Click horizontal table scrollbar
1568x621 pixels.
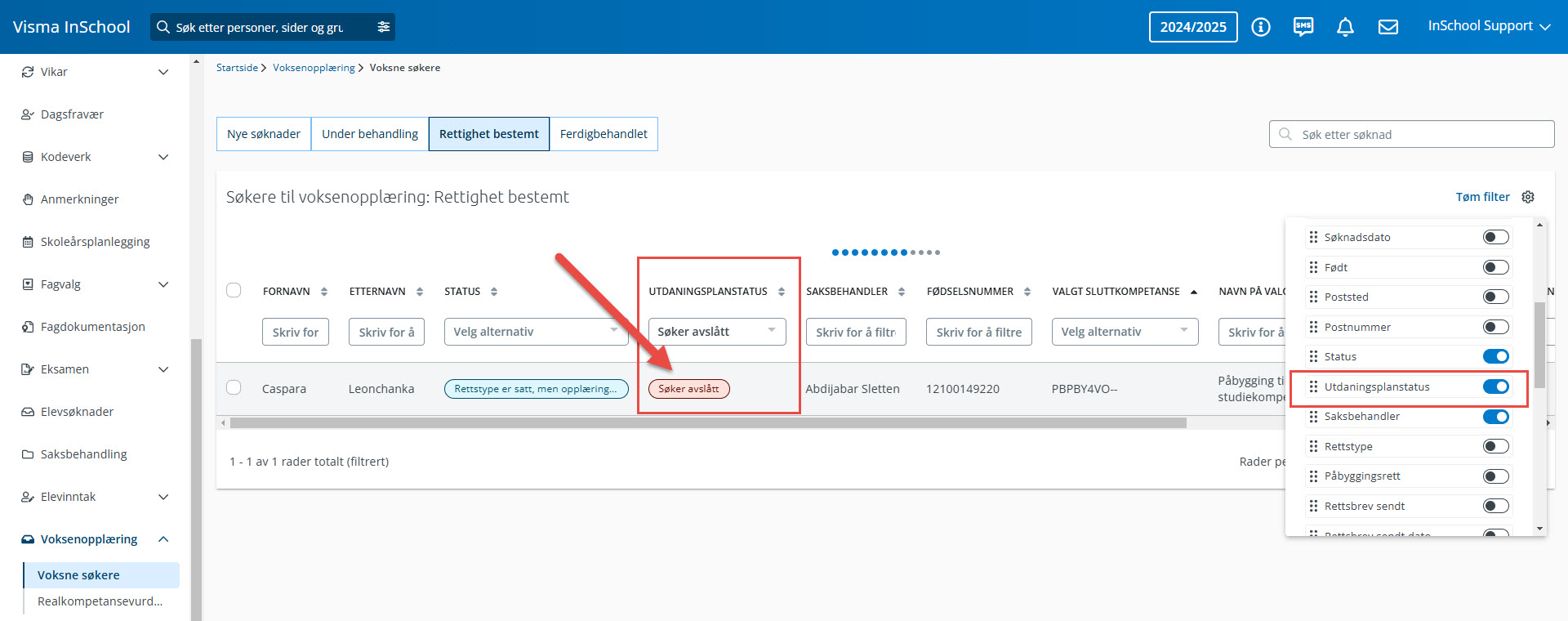(708, 423)
